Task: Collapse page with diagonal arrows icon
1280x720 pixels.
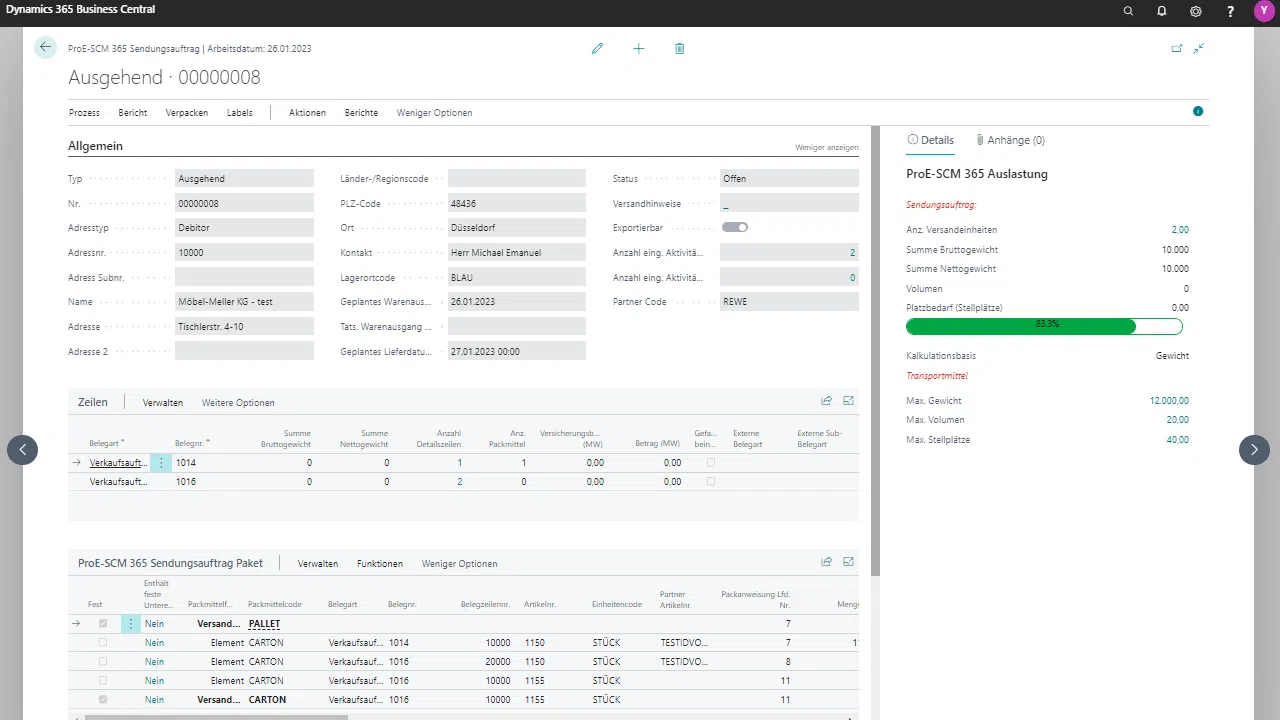Action: point(1198,48)
